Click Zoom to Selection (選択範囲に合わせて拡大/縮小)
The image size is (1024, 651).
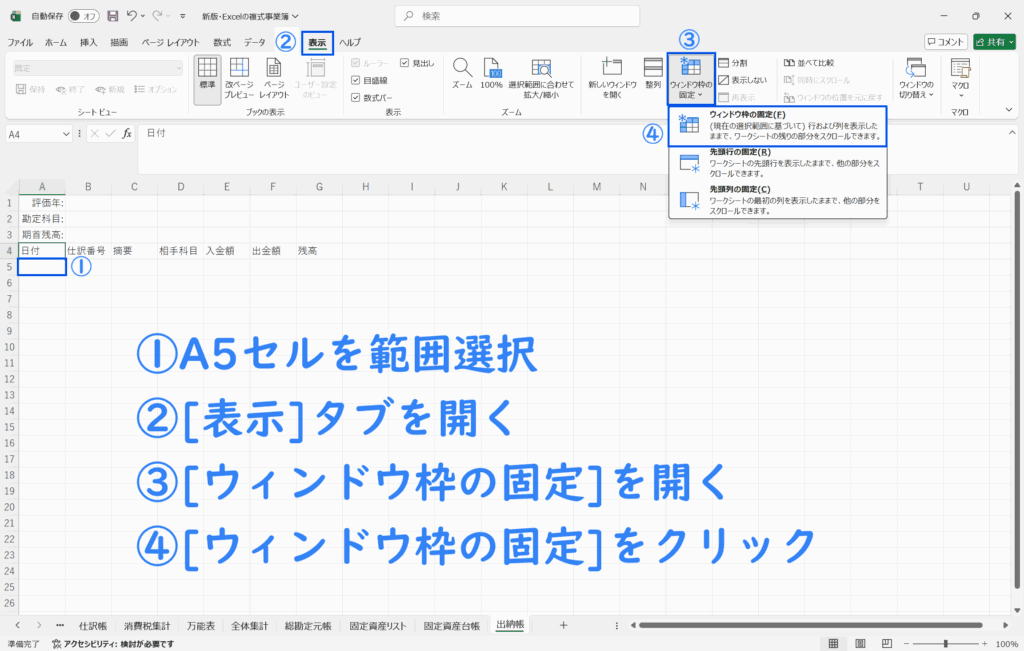[x=541, y=76]
